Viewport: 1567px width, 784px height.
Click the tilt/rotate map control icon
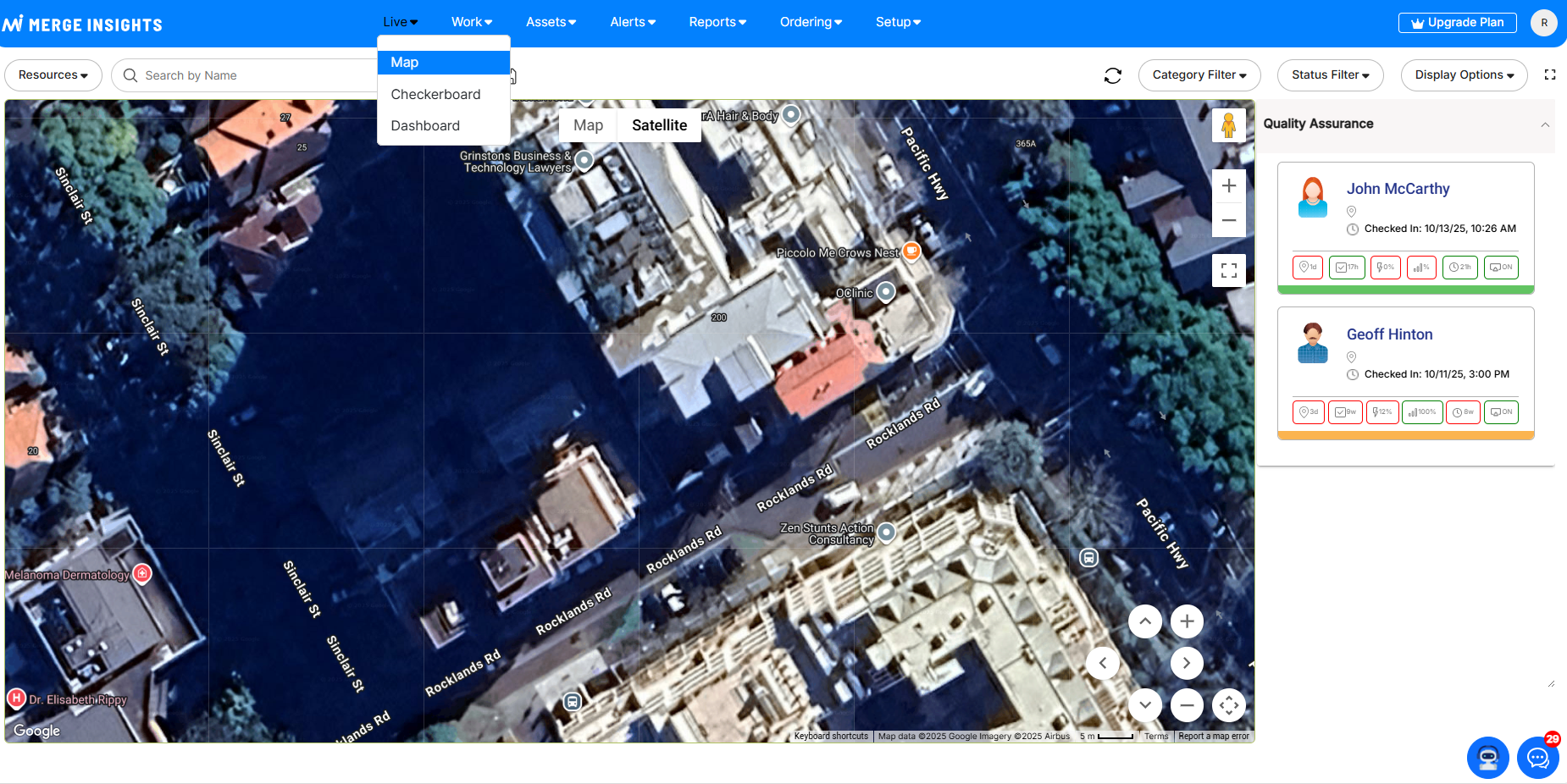tap(1228, 705)
